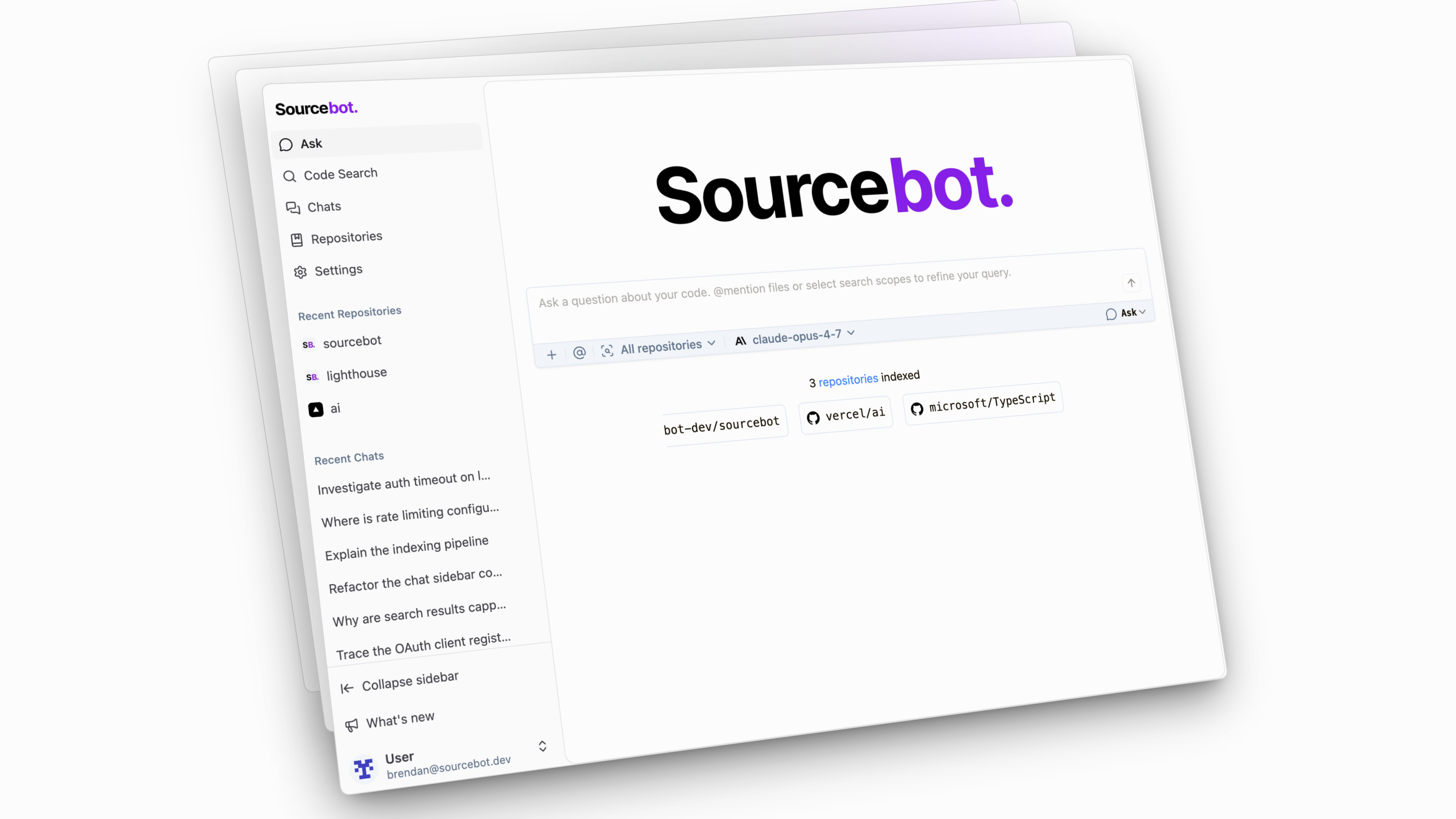
Task: Open the microsoft/TypeScript repository chip
Action: [x=984, y=403]
